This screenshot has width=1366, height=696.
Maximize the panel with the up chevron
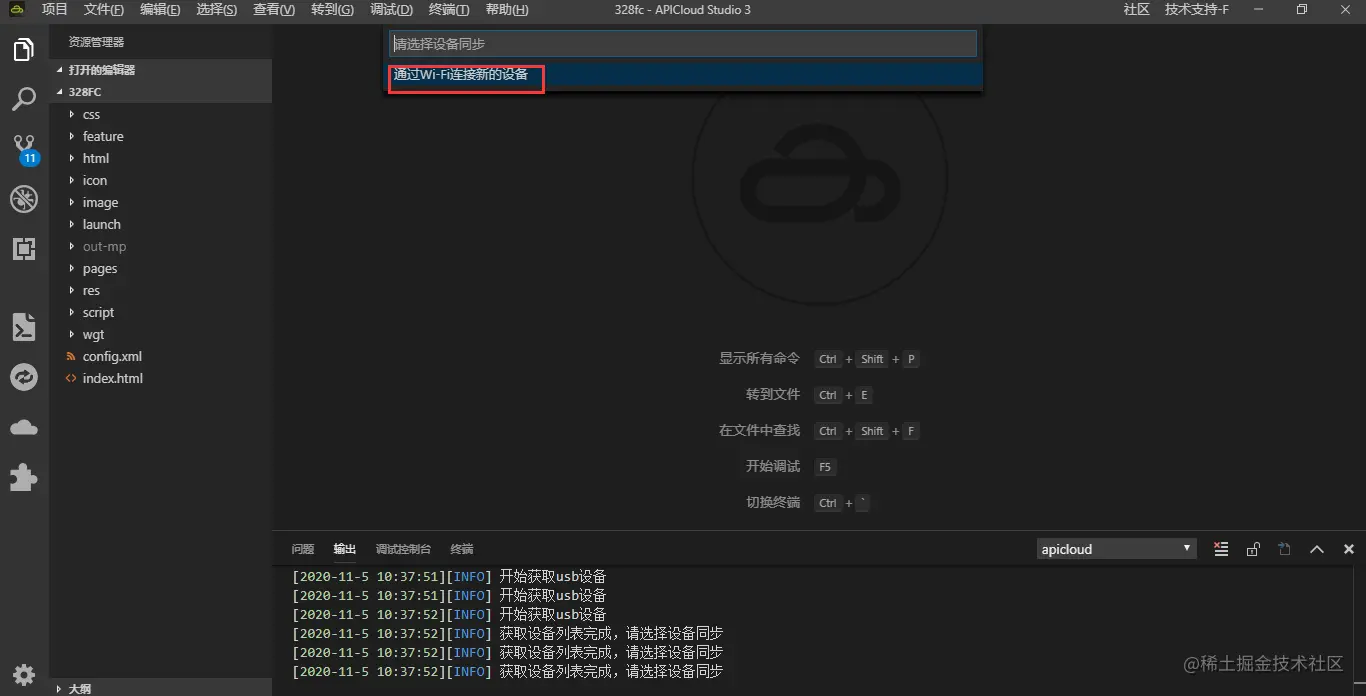pyautogui.click(x=1317, y=549)
